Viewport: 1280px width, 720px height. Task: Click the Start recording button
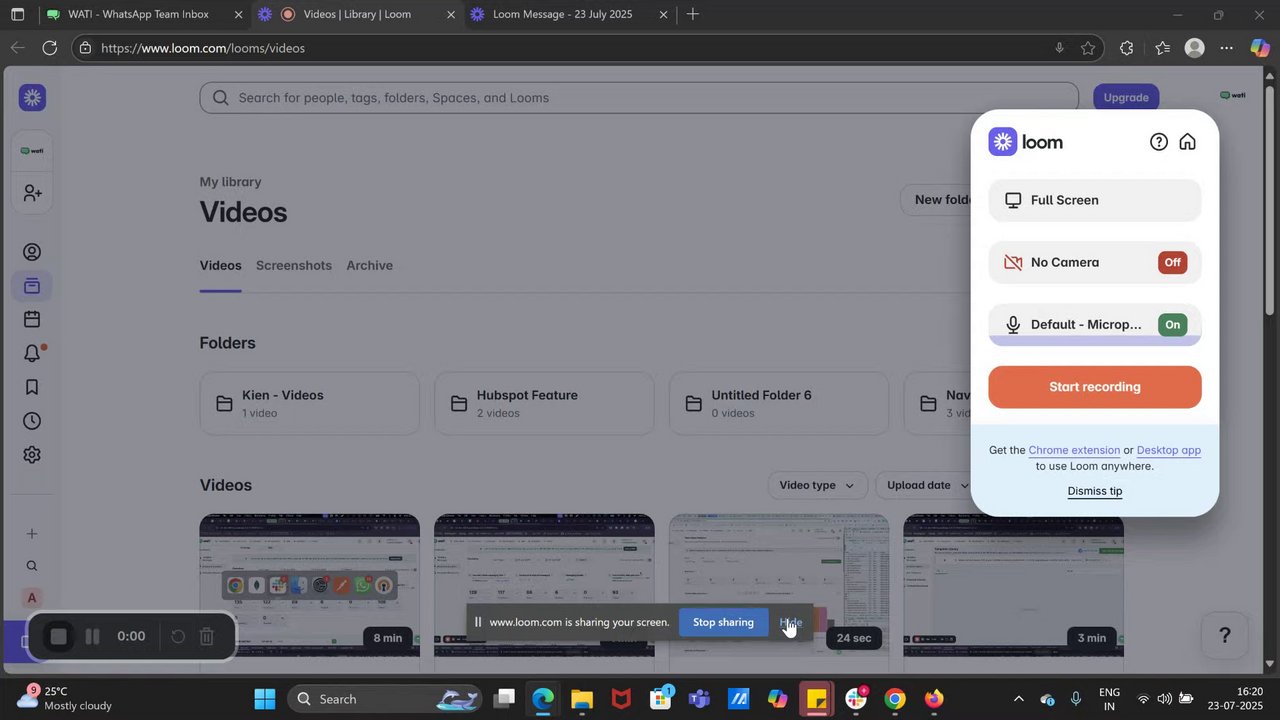point(1095,387)
